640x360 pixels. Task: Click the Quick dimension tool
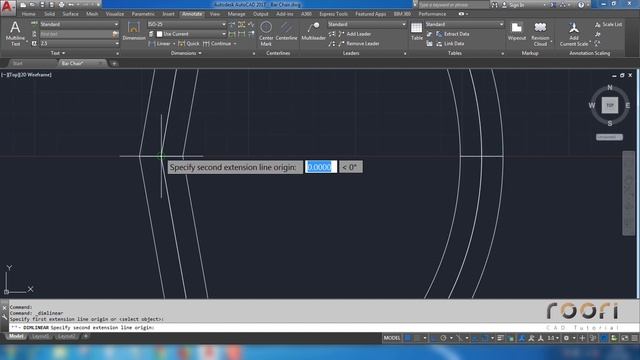click(x=189, y=44)
